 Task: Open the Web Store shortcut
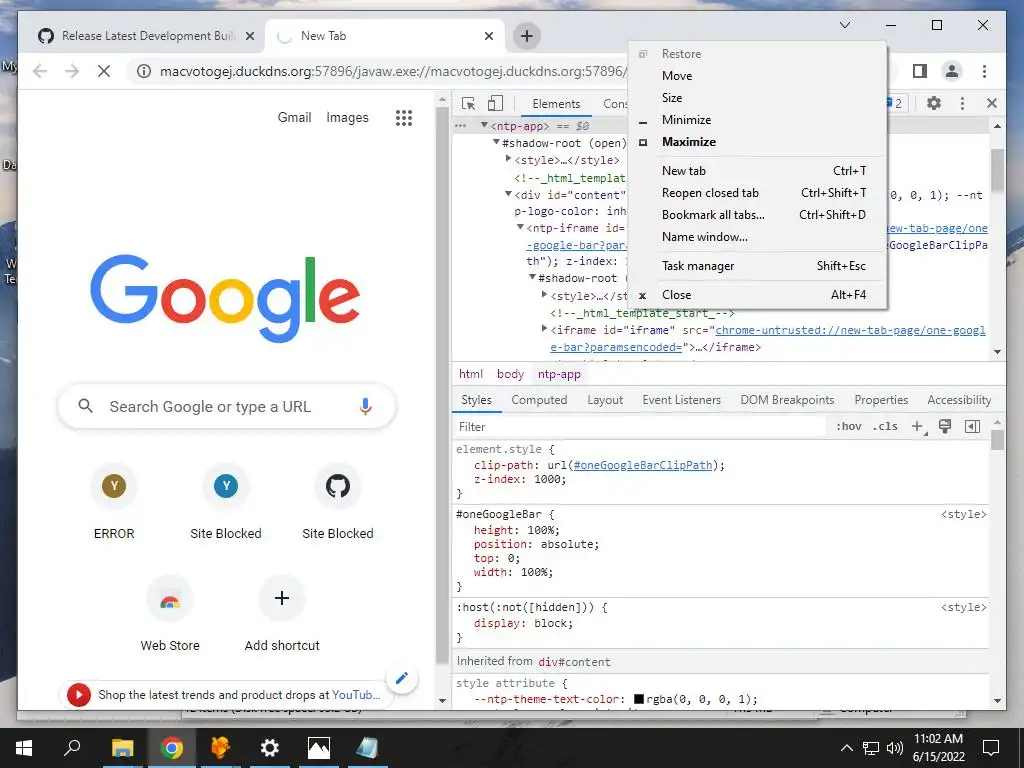170,615
